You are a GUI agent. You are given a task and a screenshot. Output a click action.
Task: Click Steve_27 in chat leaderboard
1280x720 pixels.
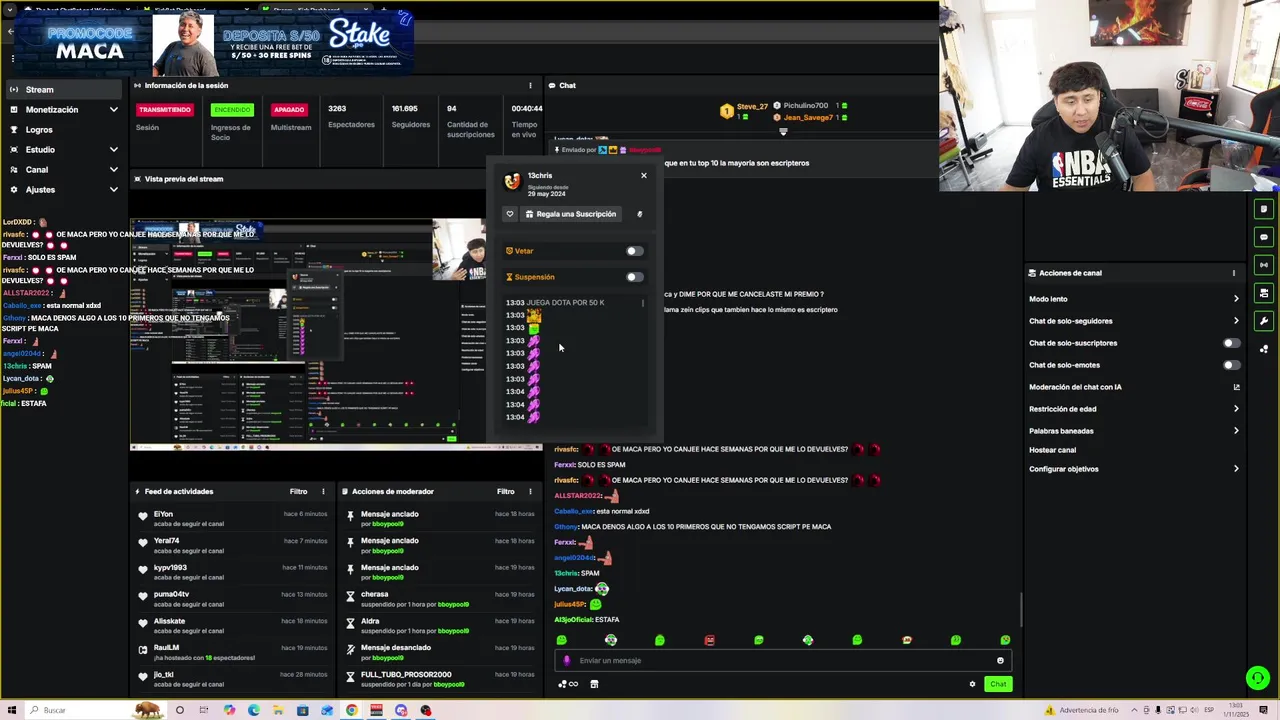tap(752, 107)
